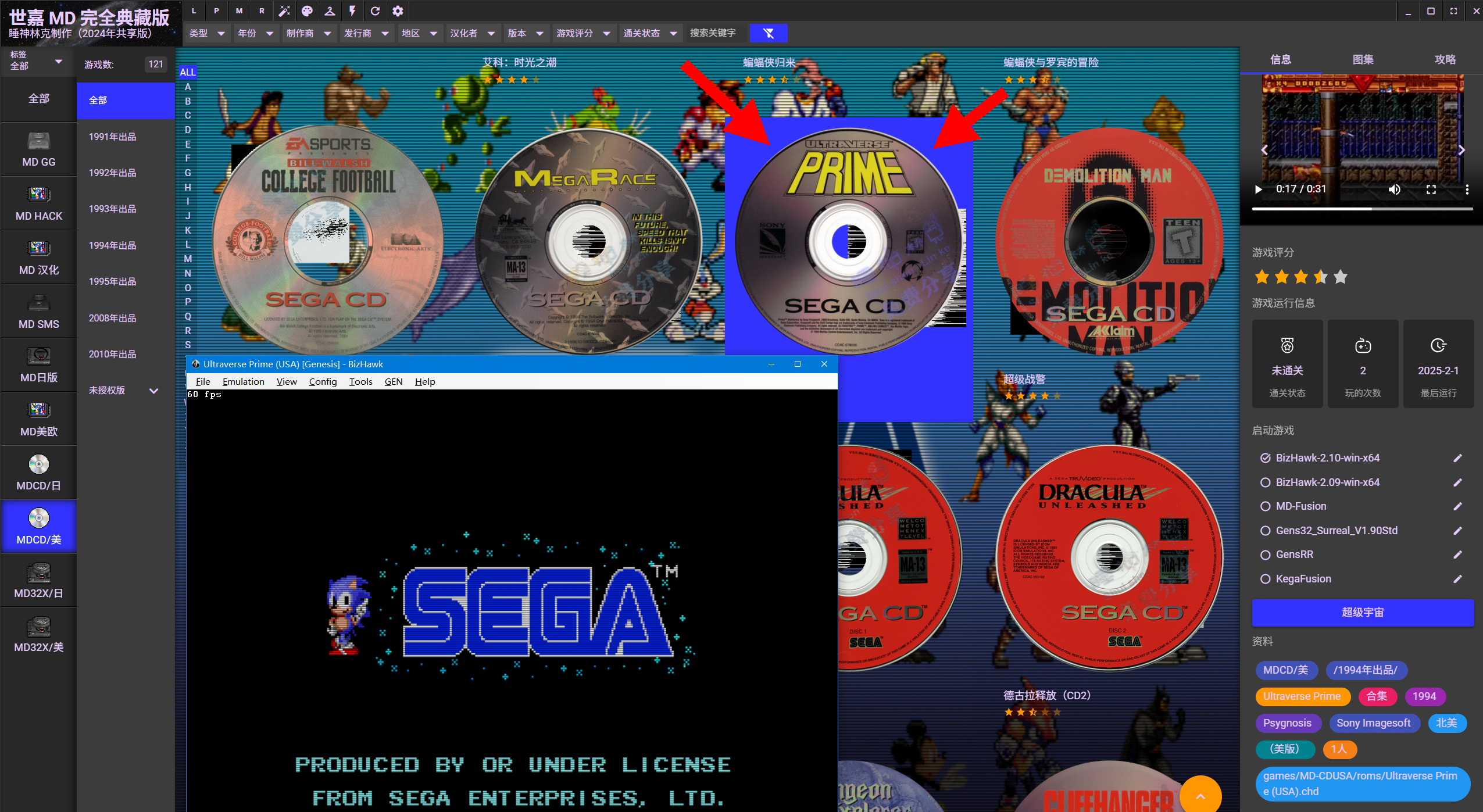Click the clothes hanger skin icon
Screen dimensions: 1483x812
click(330, 11)
